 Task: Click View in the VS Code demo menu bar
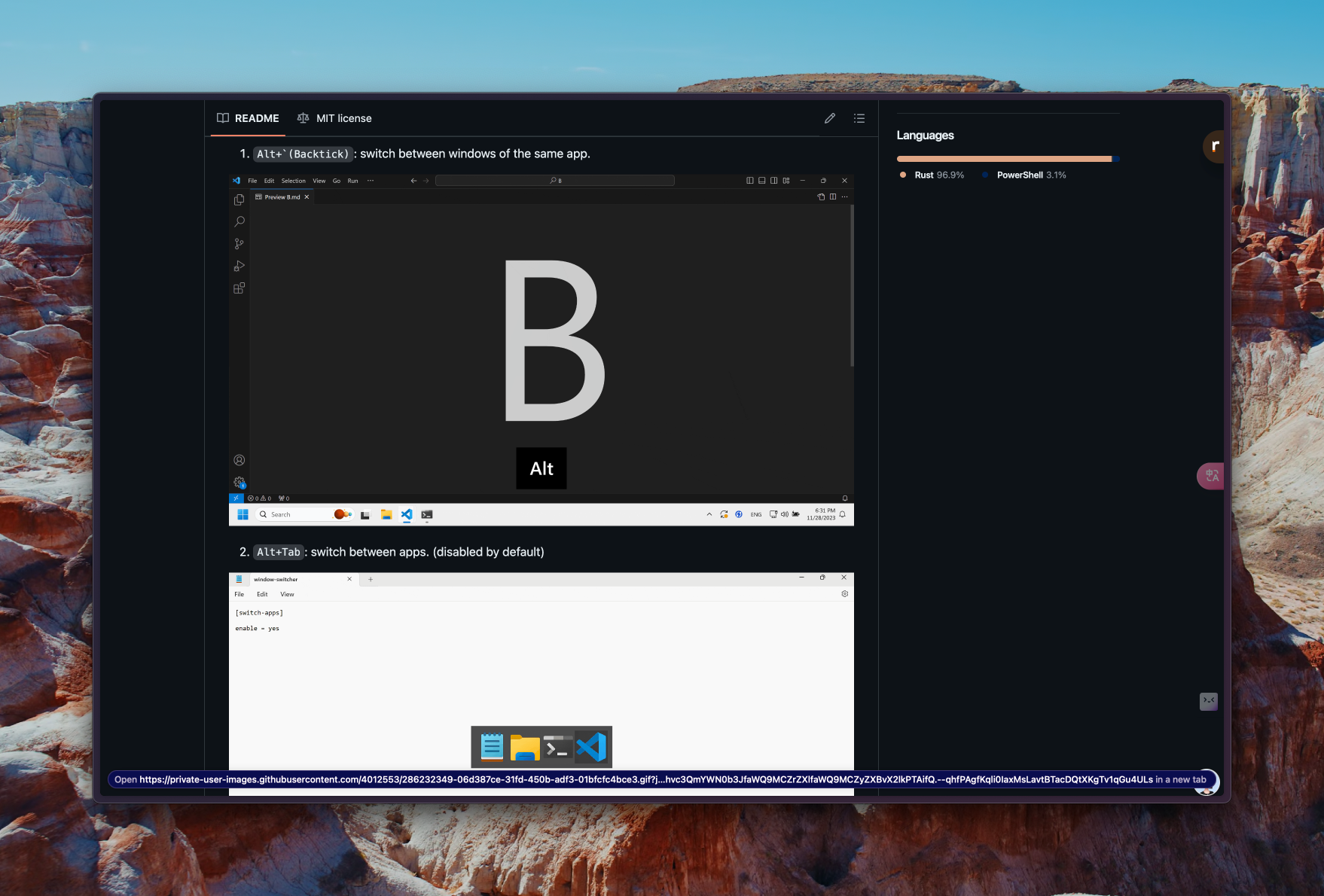(x=319, y=181)
